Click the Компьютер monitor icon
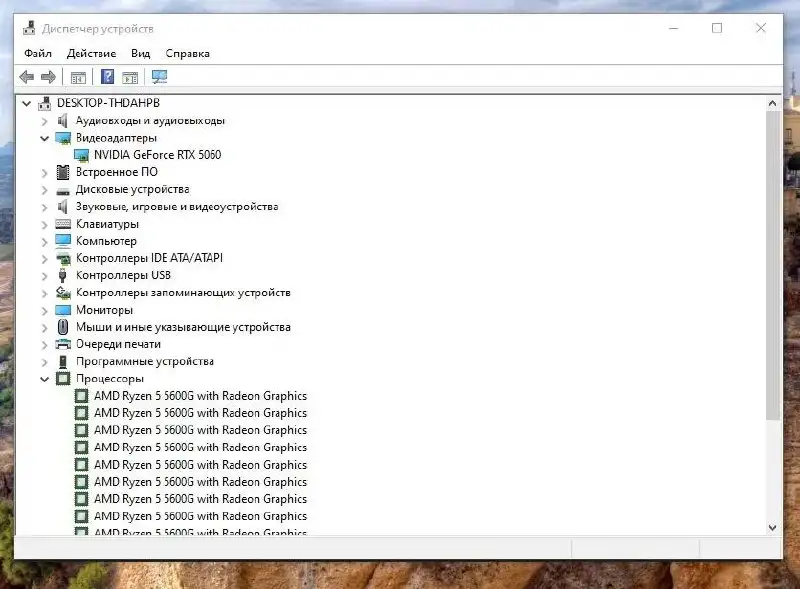Viewport: 800px width, 589px height. [63, 241]
